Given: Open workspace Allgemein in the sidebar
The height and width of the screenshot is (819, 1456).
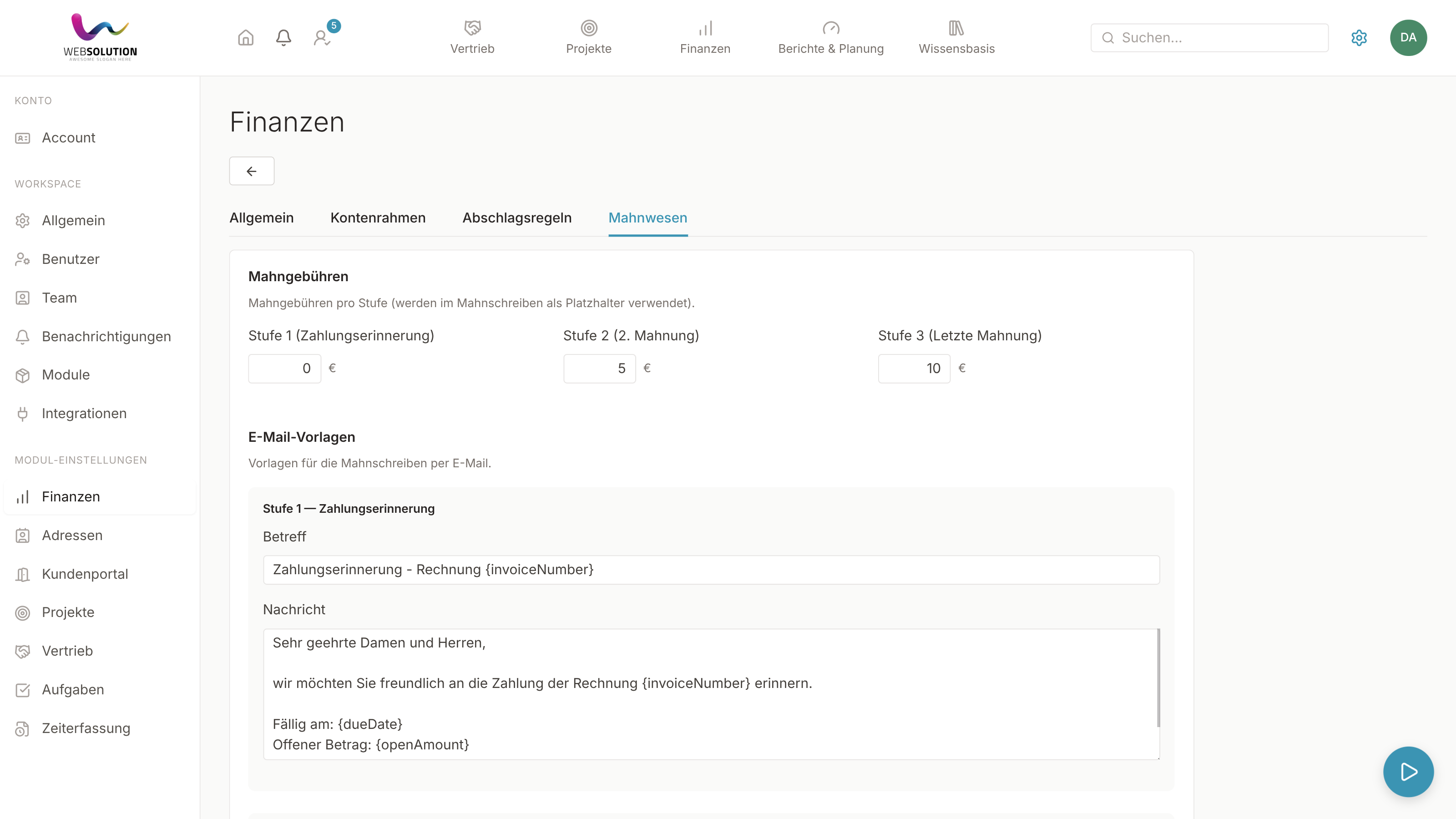Looking at the screenshot, I should tap(100, 220).
